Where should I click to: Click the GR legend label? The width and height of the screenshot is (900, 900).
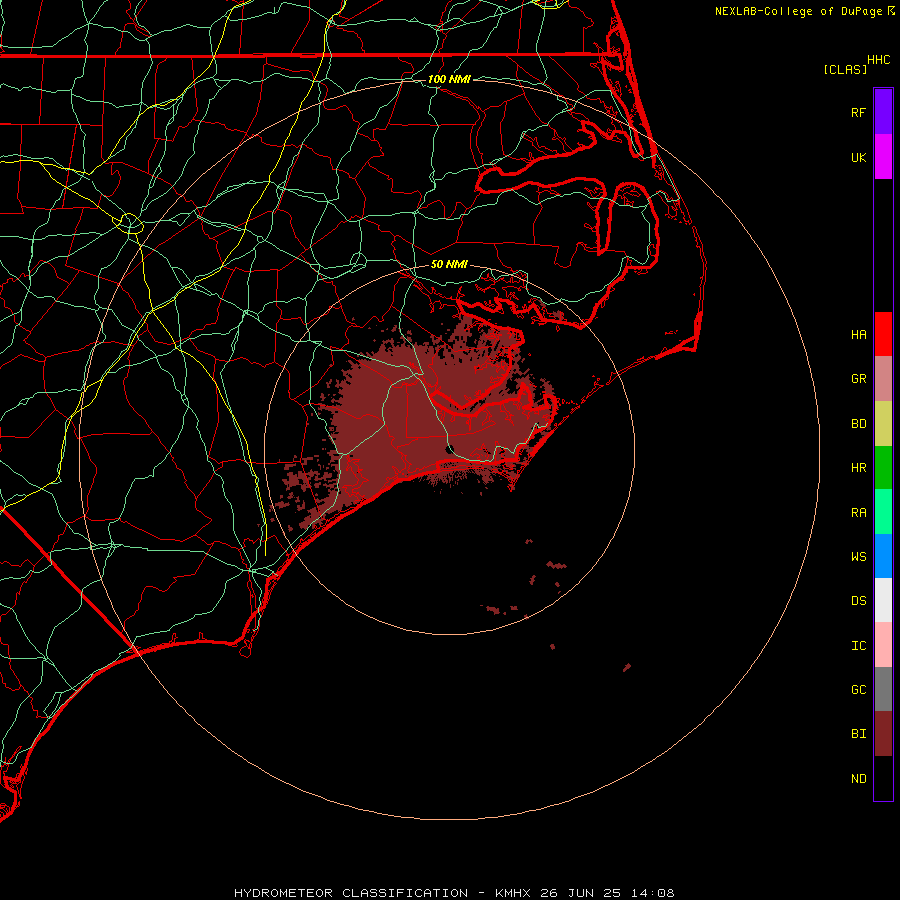[x=858, y=379]
